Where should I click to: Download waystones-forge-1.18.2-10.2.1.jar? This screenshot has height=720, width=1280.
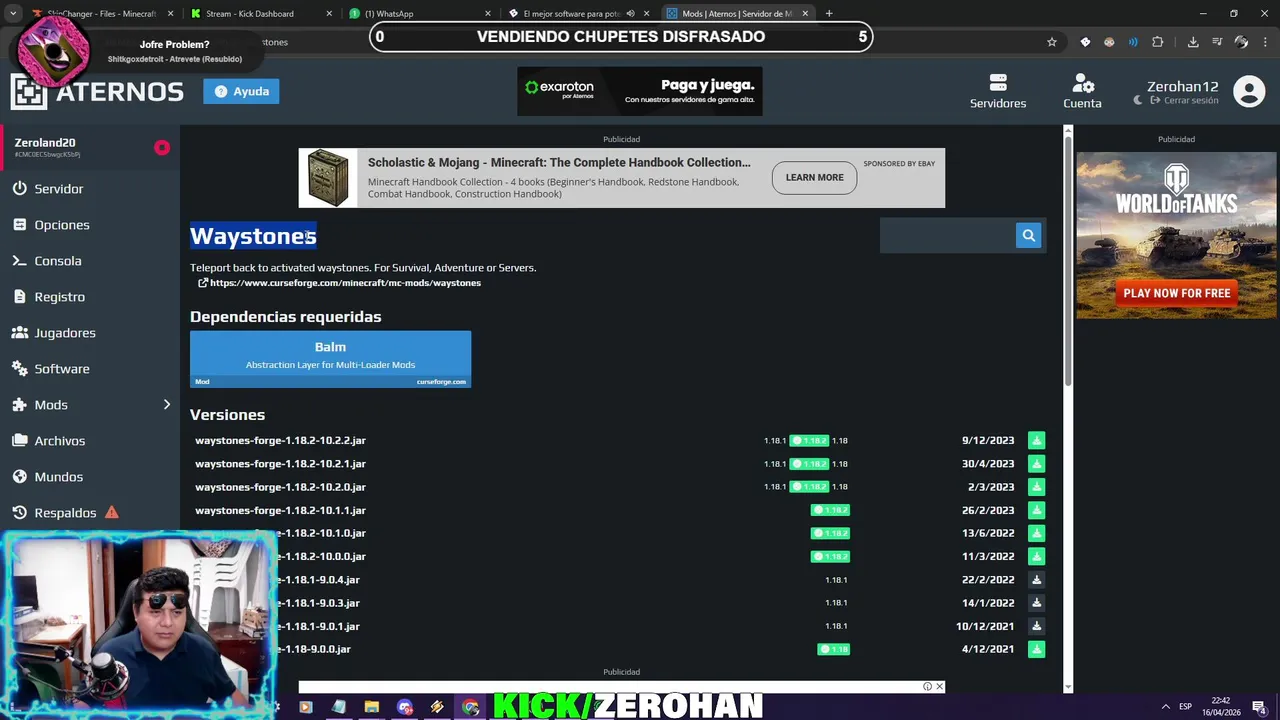tap(1036, 464)
